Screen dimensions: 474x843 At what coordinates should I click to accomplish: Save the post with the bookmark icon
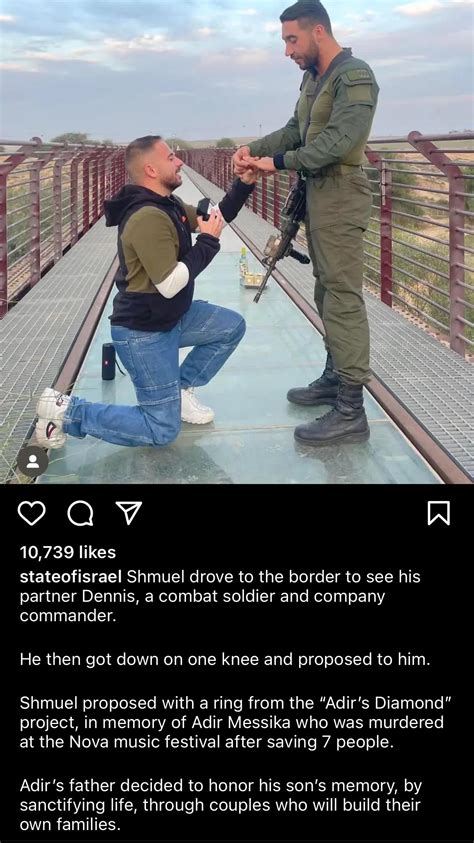point(439,513)
